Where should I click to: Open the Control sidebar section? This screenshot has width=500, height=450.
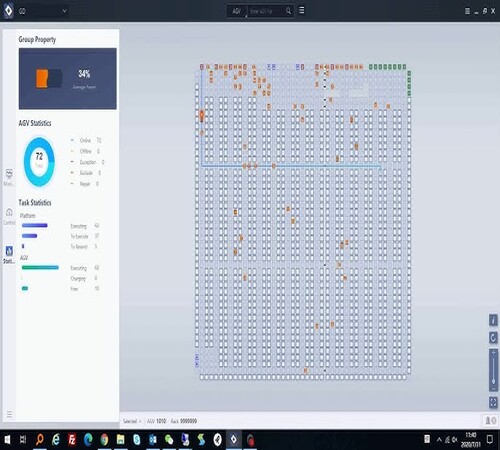coord(9,216)
